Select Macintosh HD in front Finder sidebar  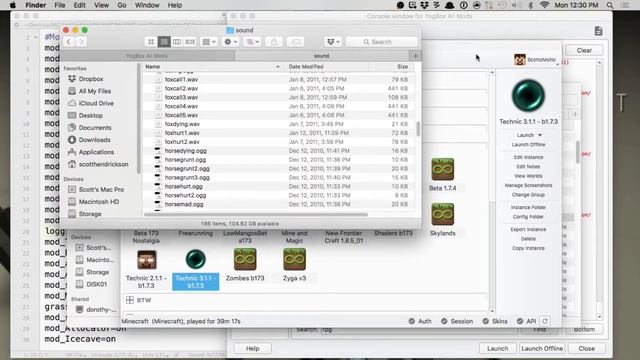coord(98,202)
